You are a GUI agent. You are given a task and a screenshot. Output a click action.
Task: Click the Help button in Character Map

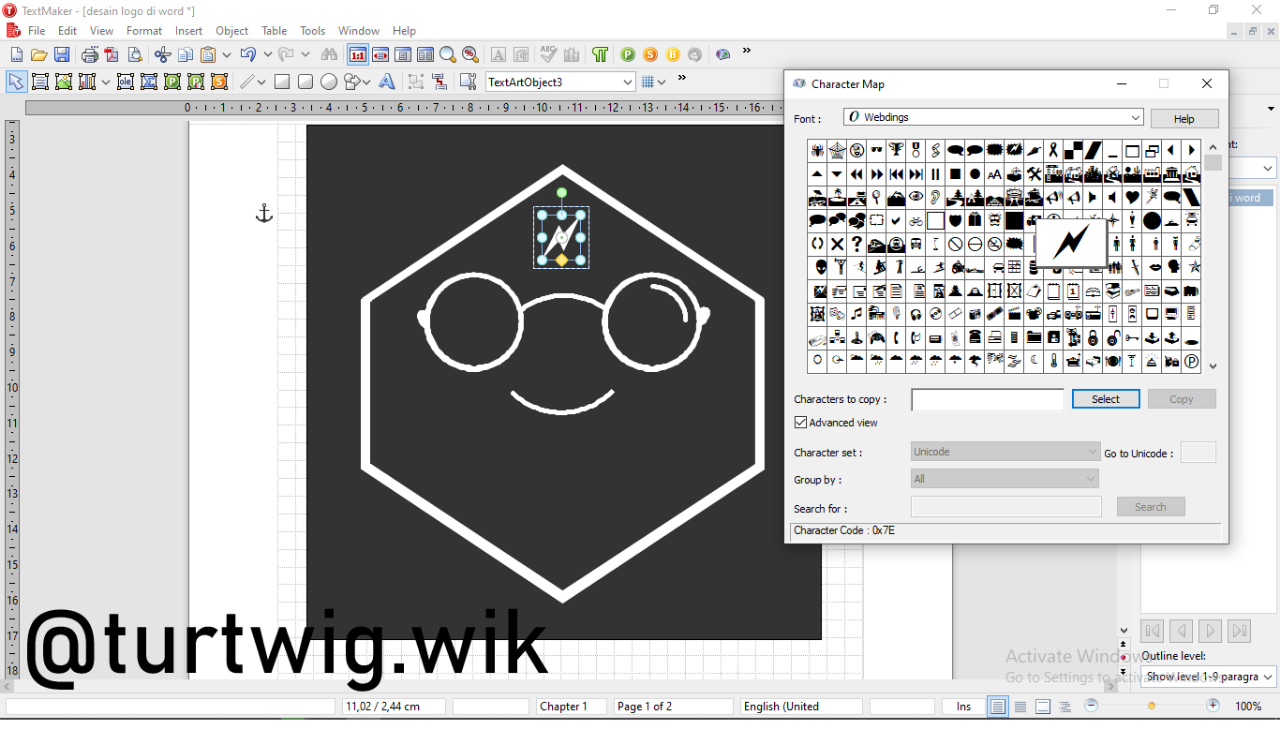[1184, 119]
